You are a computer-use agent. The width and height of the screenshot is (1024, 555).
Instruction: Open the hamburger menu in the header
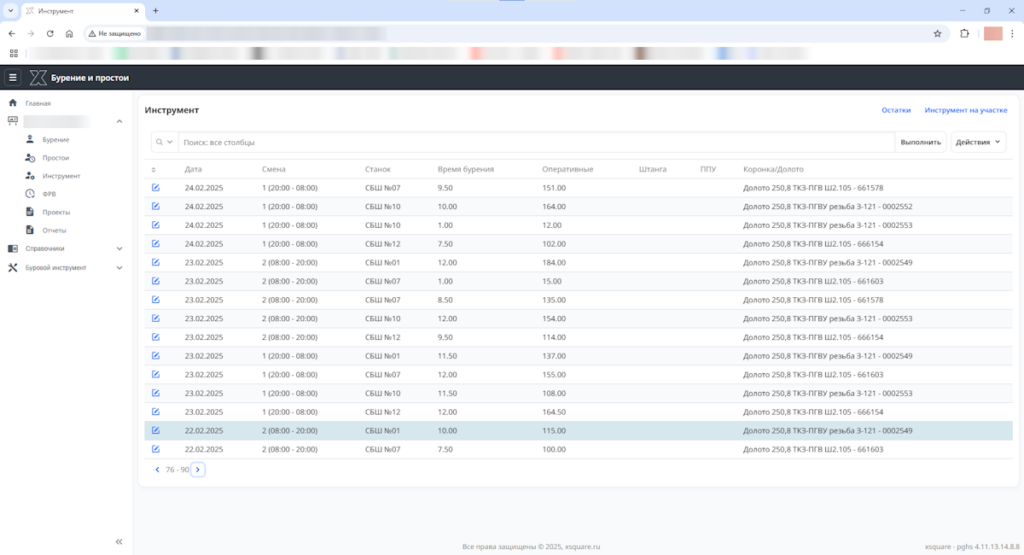[12, 78]
